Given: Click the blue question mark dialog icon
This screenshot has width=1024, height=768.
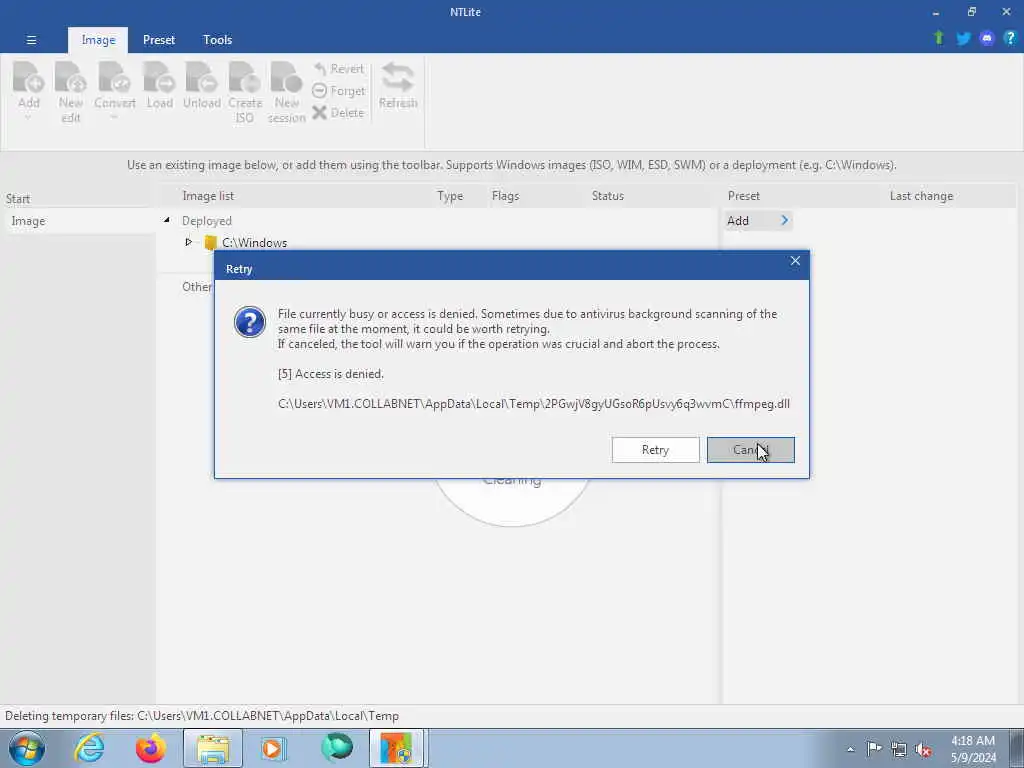Looking at the screenshot, I should pos(250,322).
